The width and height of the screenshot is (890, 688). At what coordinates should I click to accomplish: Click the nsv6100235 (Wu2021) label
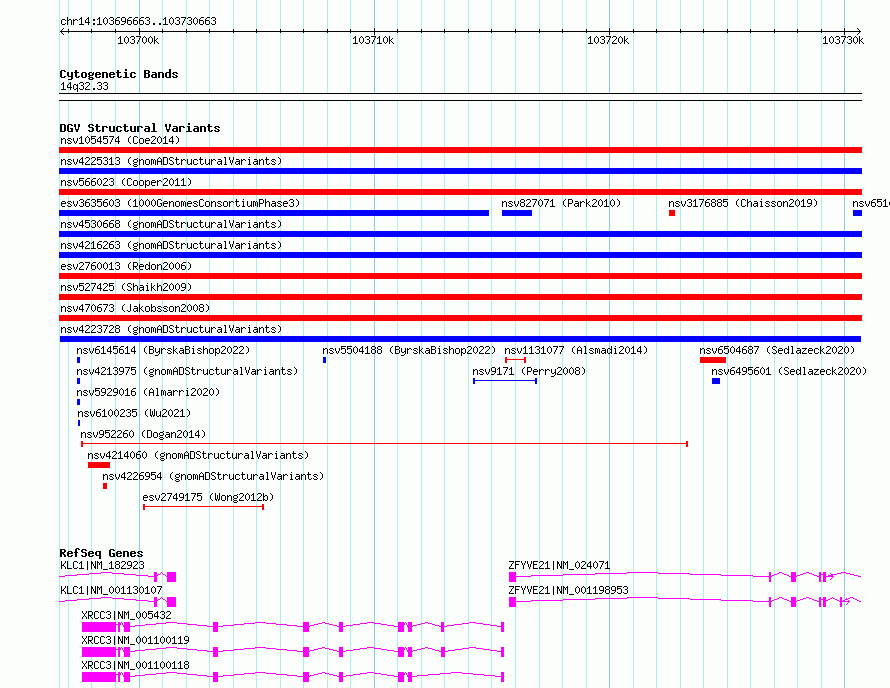[x=134, y=413]
